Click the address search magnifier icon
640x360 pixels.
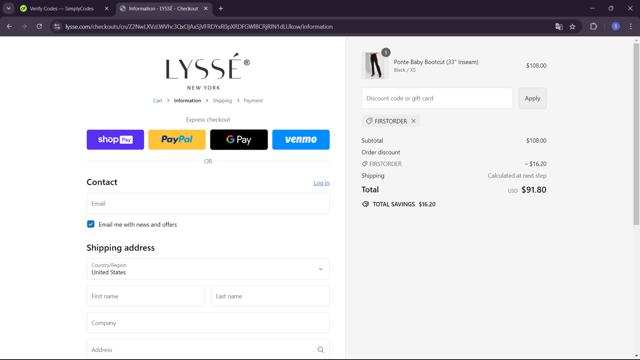click(x=320, y=350)
